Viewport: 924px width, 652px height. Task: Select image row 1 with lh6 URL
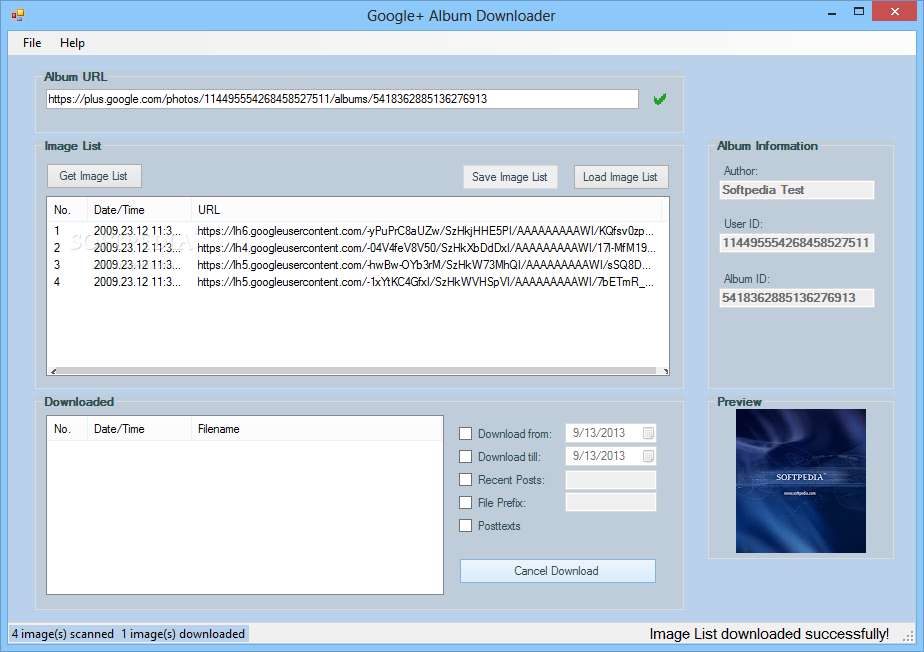point(357,231)
